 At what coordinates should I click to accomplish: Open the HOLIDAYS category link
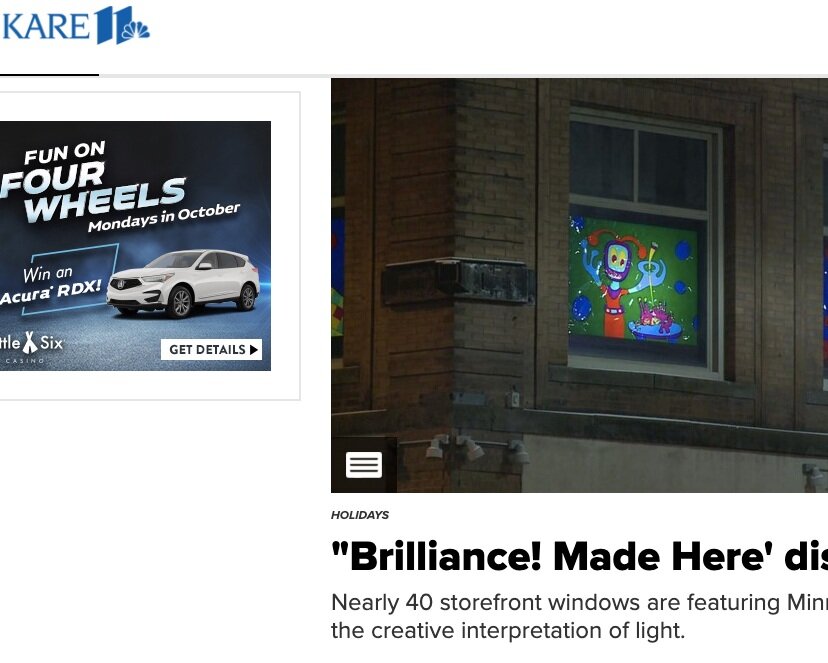[360, 515]
